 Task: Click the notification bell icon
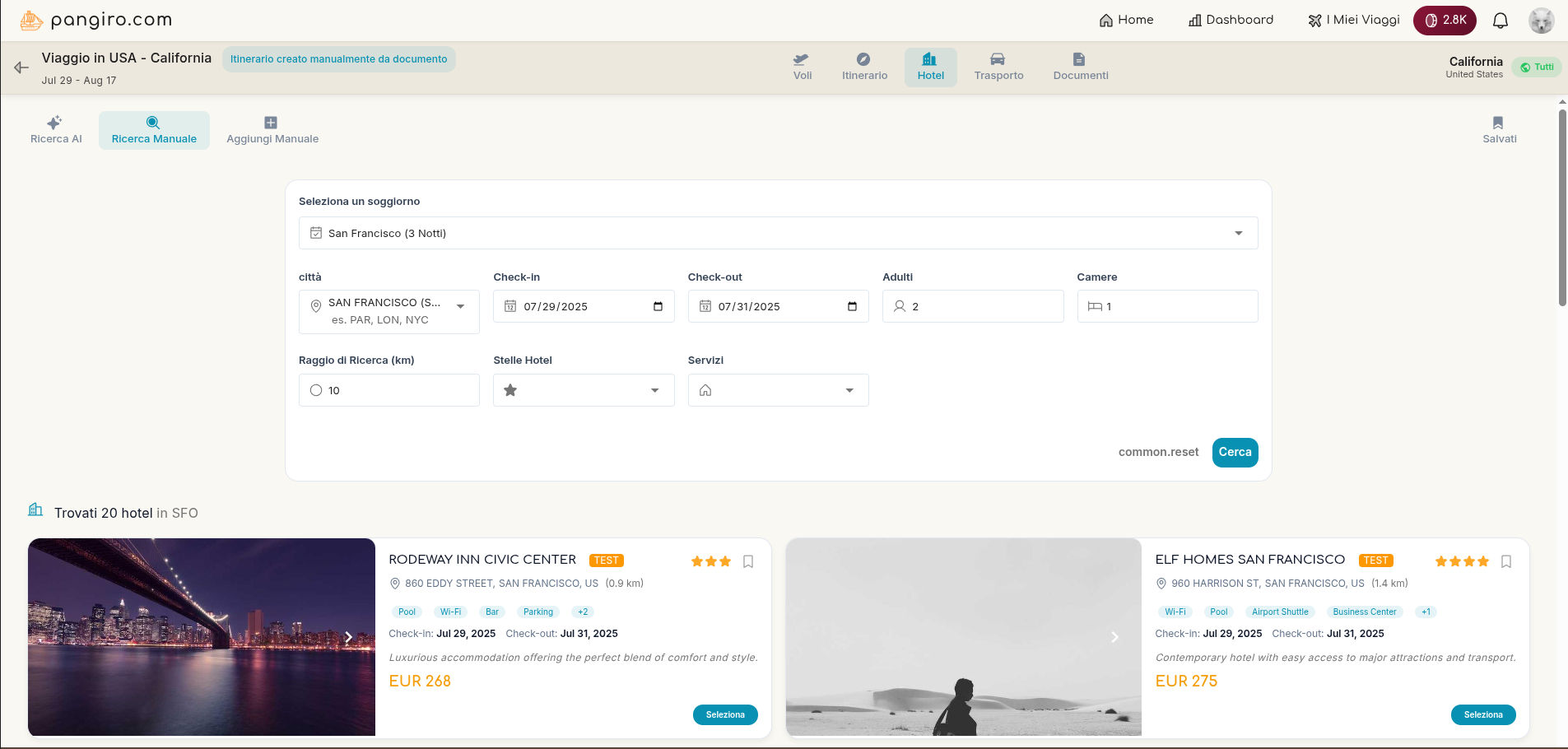point(1499,20)
